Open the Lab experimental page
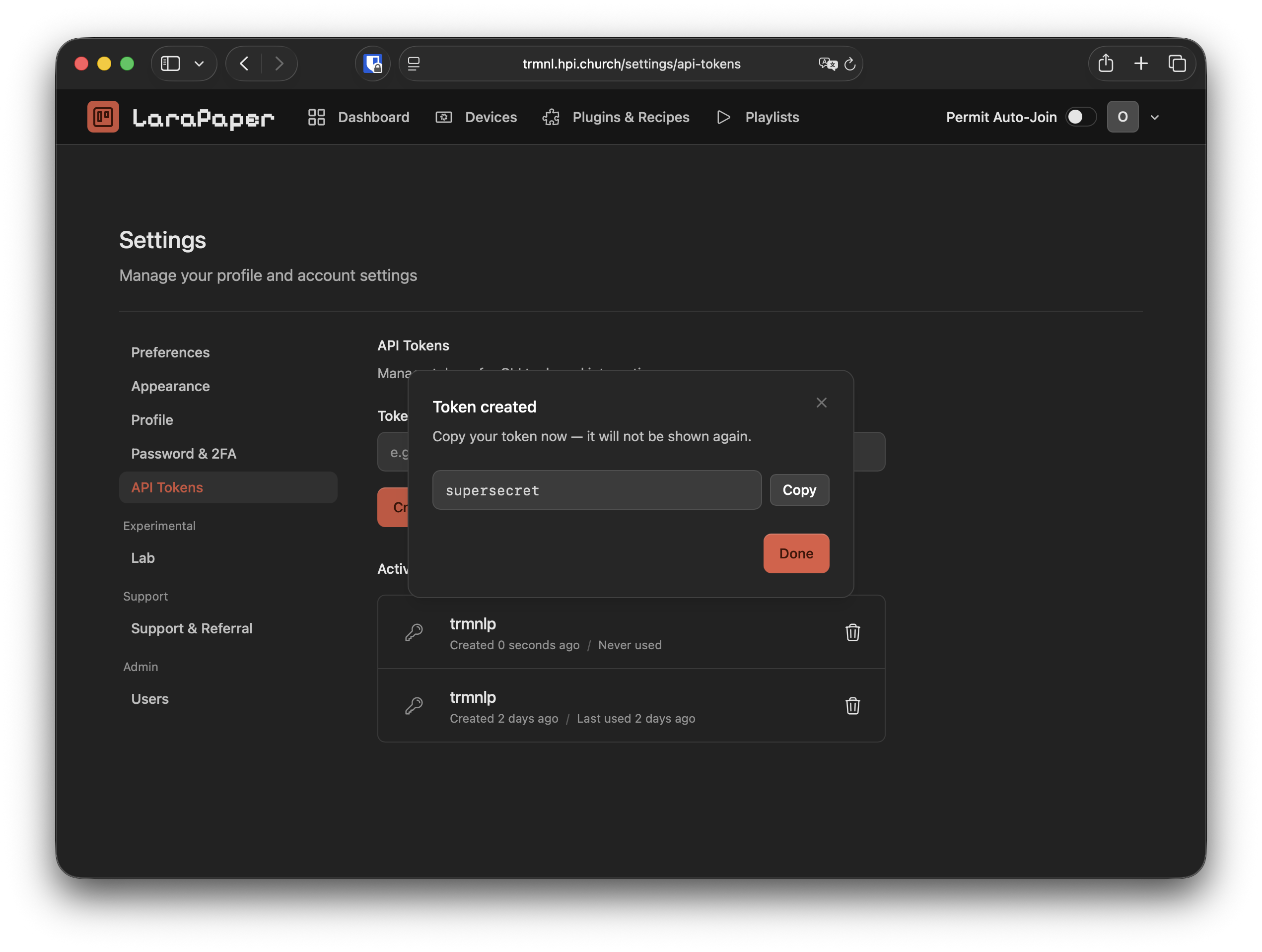This screenshot has width=1262, height=952. [x=143, y=558]
